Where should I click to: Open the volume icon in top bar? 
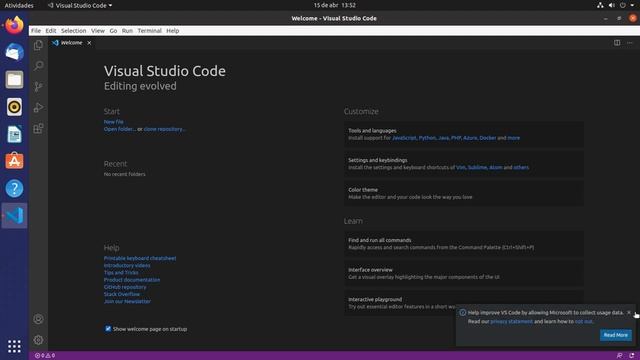tap(611, 5)
